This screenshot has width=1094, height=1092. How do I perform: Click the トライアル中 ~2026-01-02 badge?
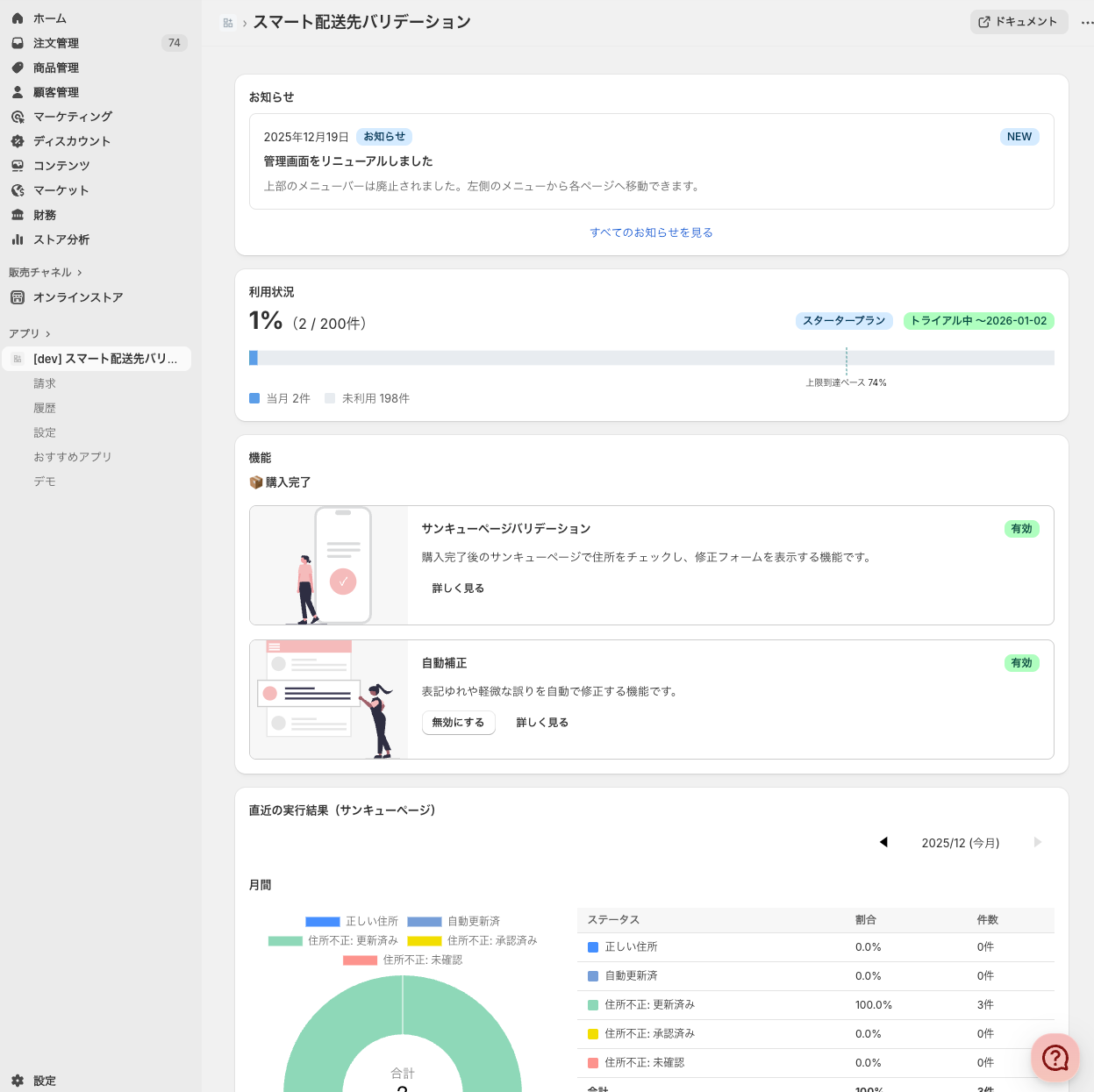[978, 321]
